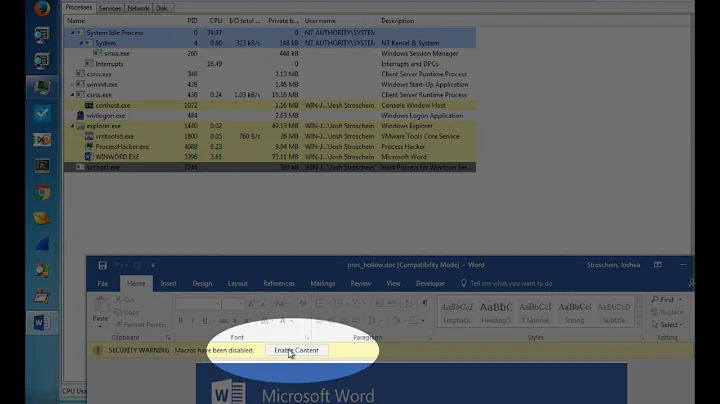720x404 pixels.
Task: Click the Tell me what you want to do box
Action: click(x=506, y=284)
